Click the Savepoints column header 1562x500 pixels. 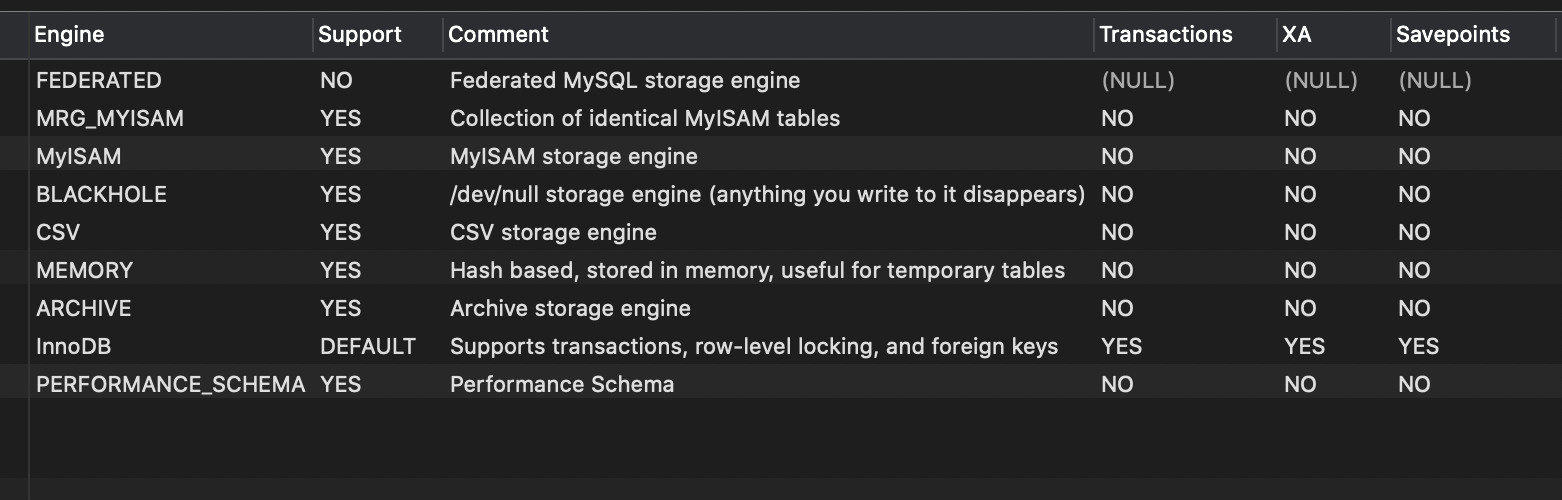(x=1473, y=35)
